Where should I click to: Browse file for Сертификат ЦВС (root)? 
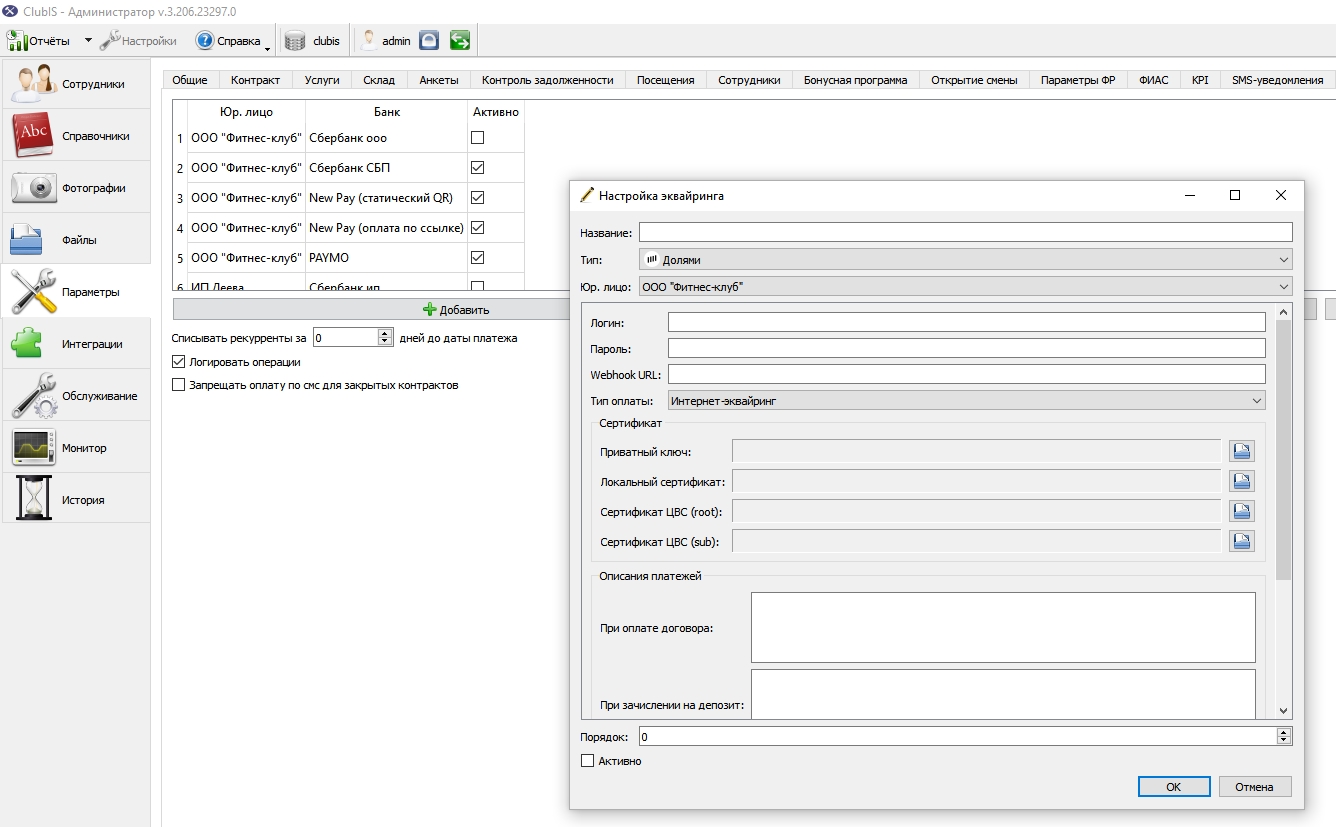[x=1242, y=511]
